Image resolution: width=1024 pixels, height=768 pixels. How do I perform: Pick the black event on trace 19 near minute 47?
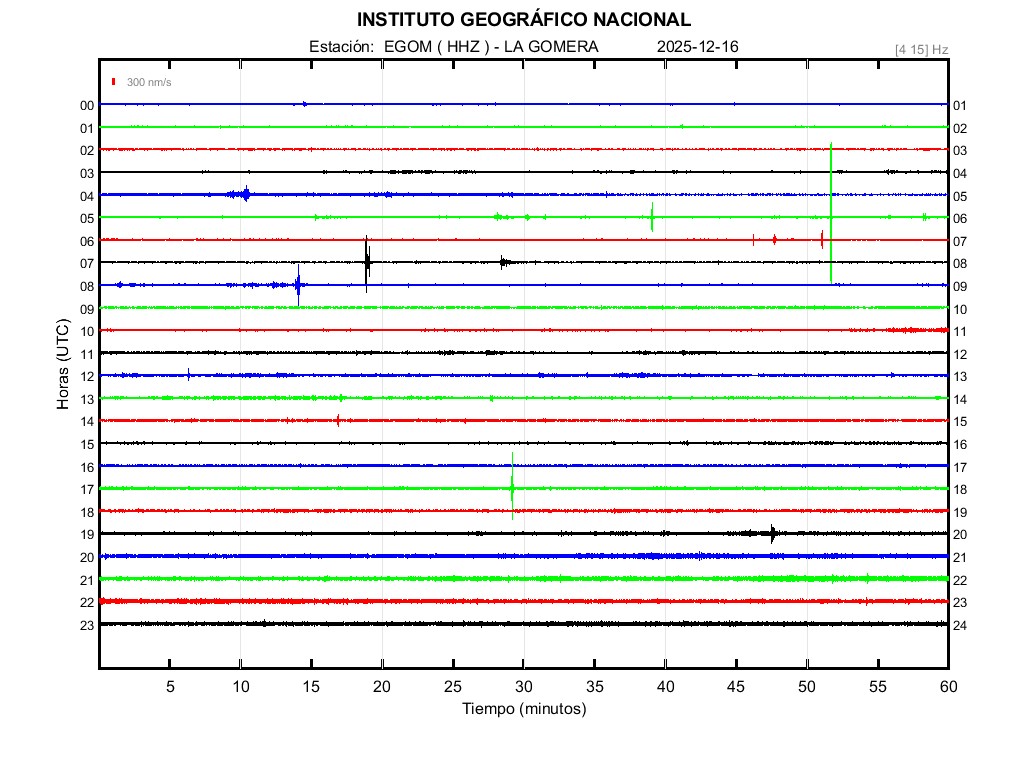(772, 533)
